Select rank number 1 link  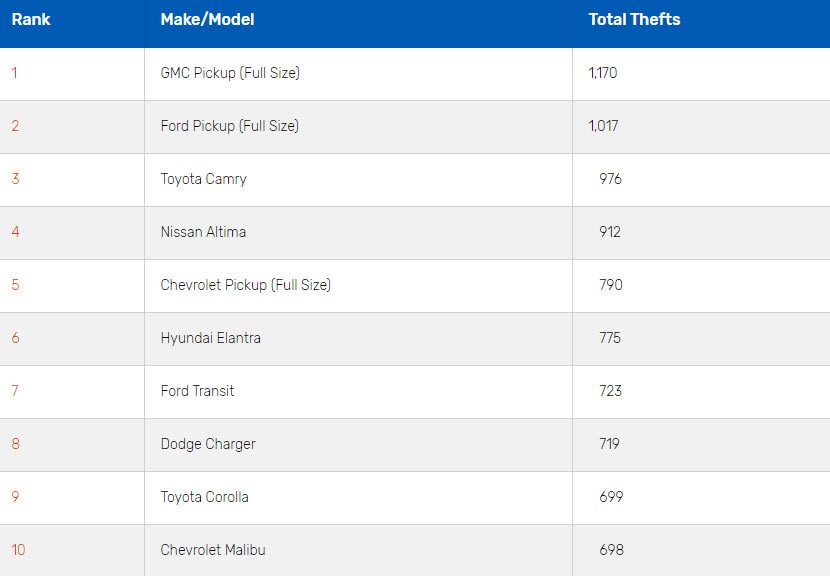15,73
